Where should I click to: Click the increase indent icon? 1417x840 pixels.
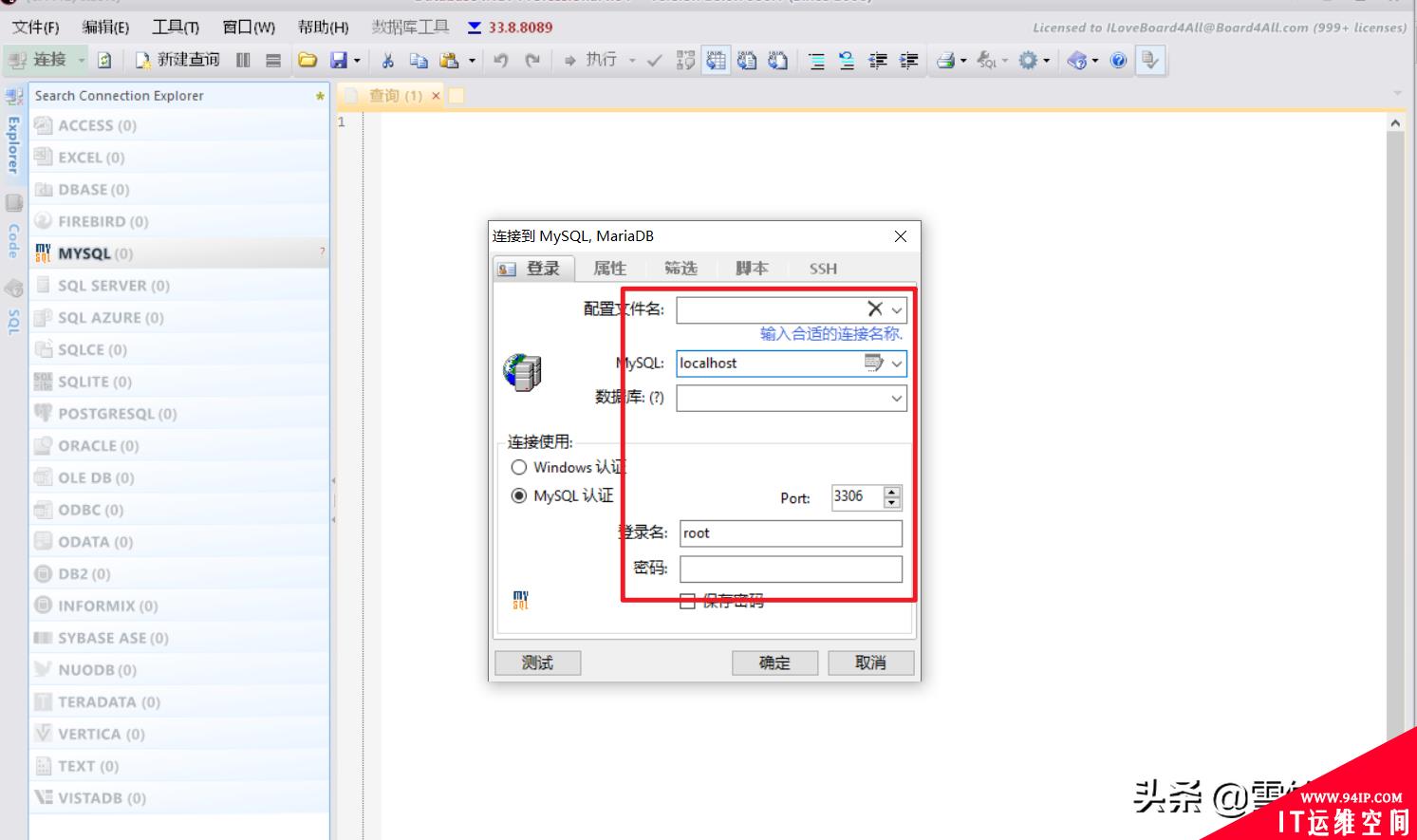point(908,61)
